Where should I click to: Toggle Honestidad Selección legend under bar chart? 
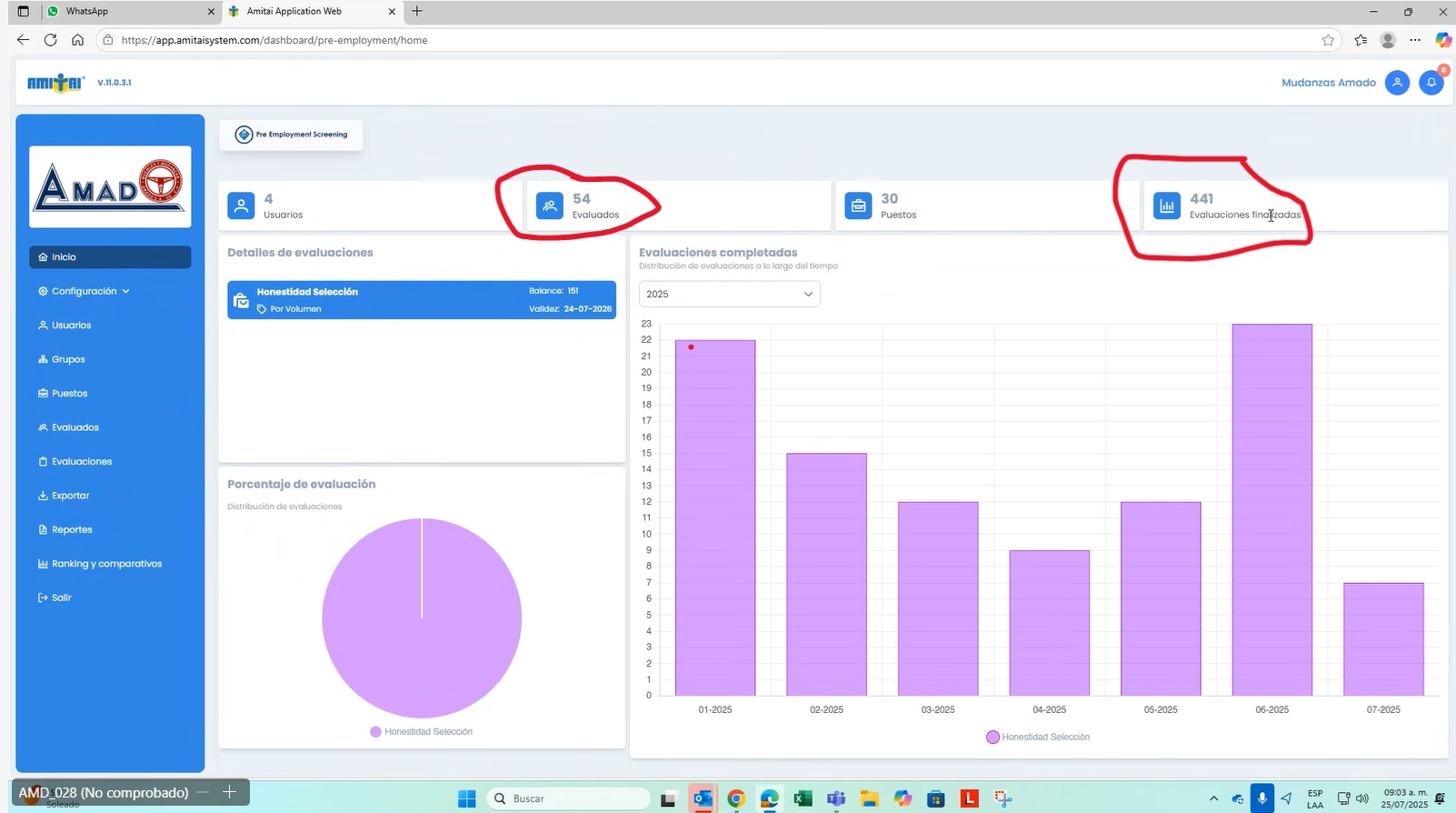[x=1038, y=738]
